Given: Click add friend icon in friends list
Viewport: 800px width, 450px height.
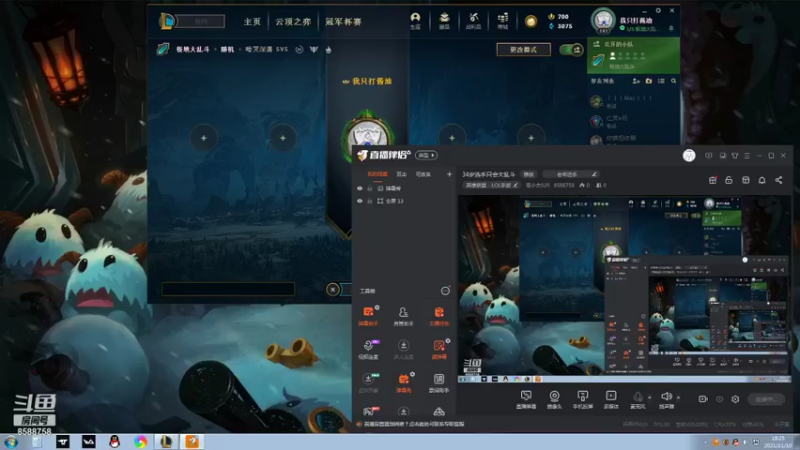Looking at the screenshot, I should (636, 81).
